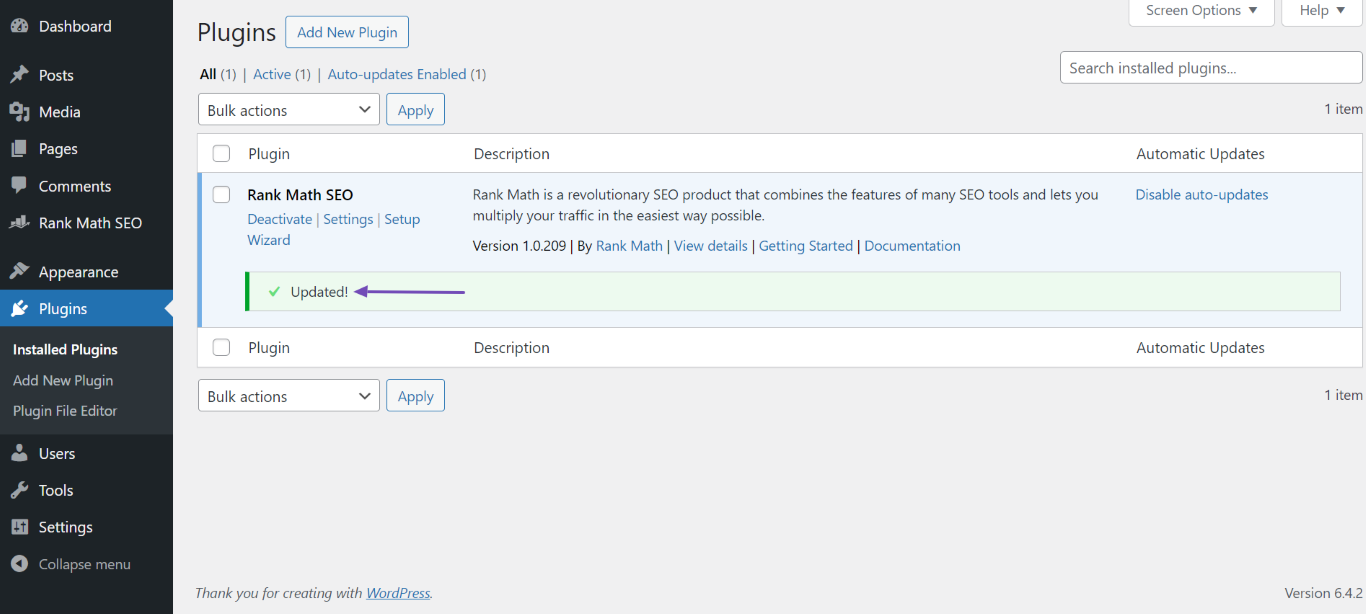Click the Collapse menu arrow icon
The image size is (1366, 614).
pos(19,565)
